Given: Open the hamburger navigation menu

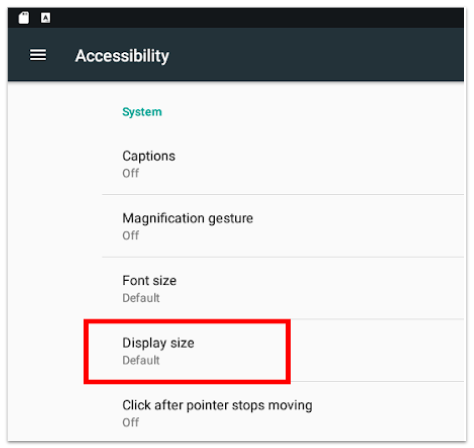Looking at the screenshot, I should 38,55.
